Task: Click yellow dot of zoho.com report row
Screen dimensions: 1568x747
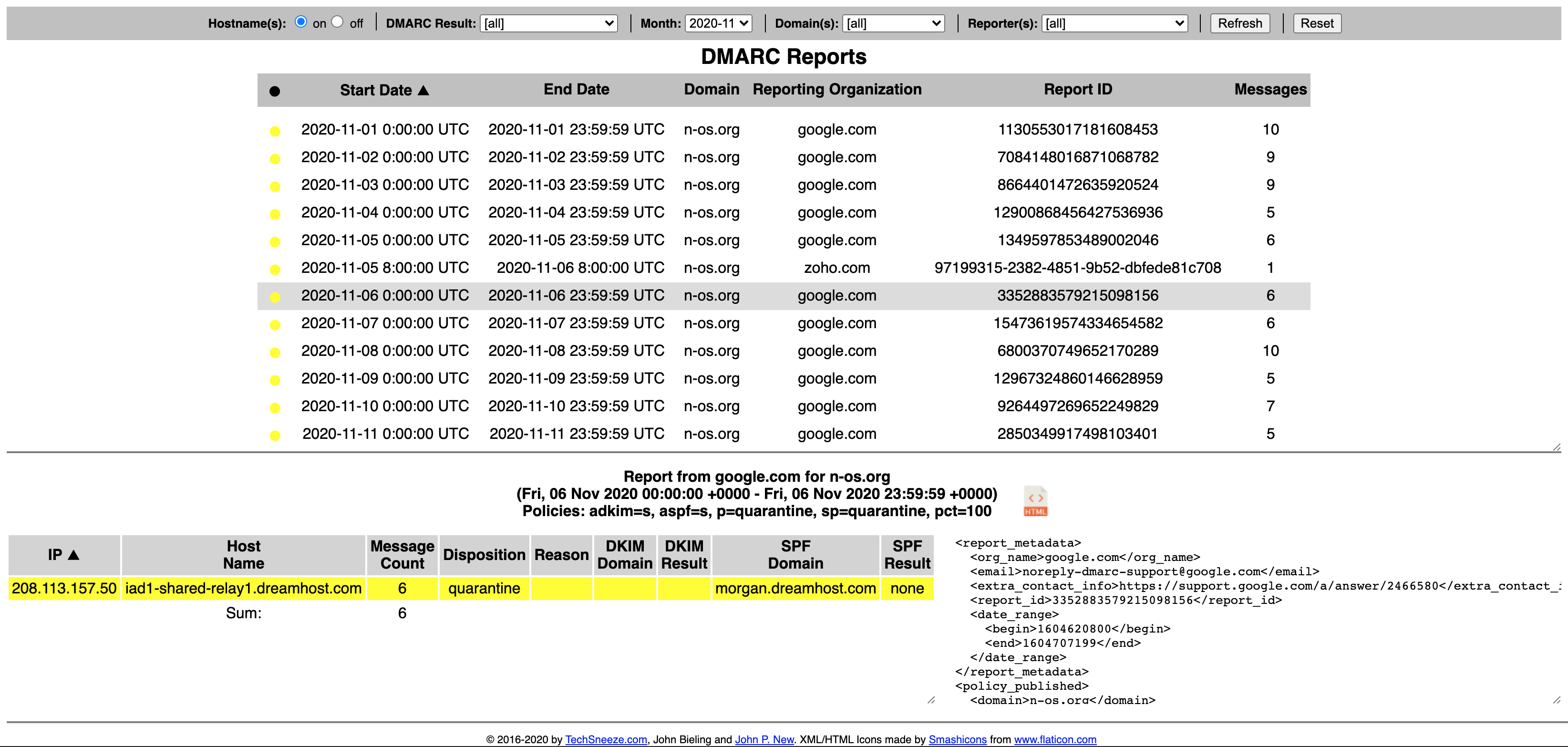Action: point(275,269)
